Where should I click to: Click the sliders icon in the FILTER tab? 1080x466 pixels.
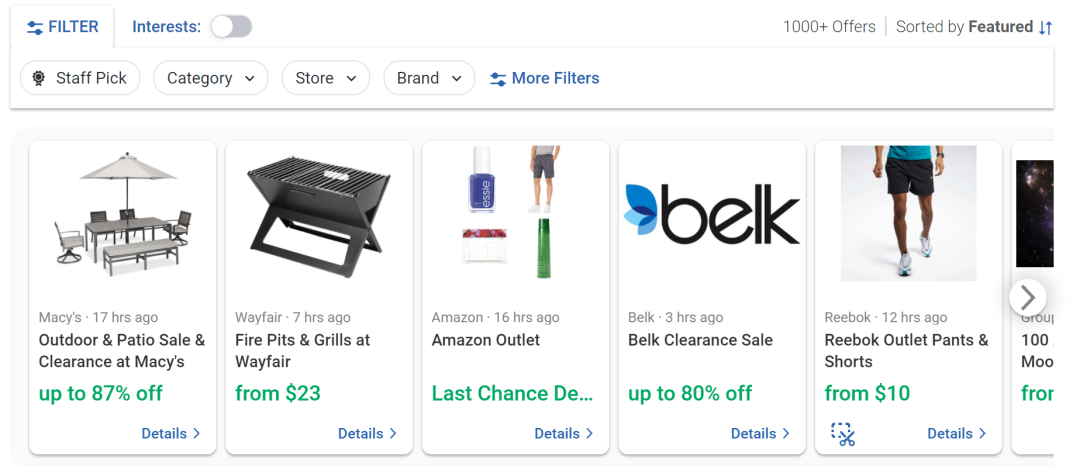tap(35, 28)
